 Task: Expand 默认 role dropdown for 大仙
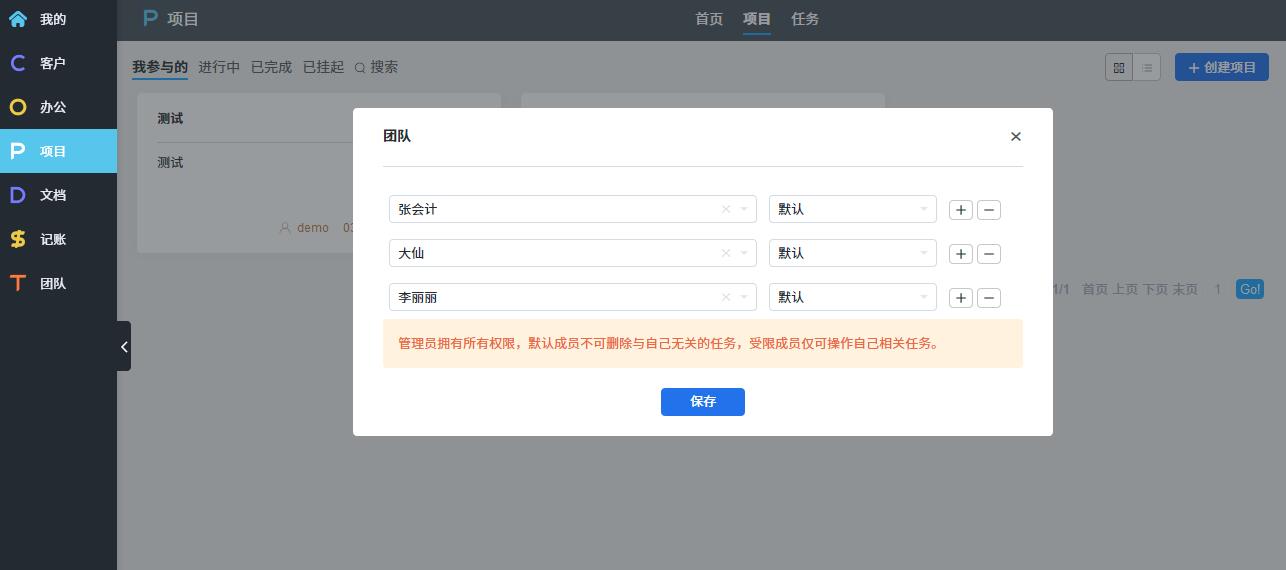pyautogui.click(x=852, y=254)
